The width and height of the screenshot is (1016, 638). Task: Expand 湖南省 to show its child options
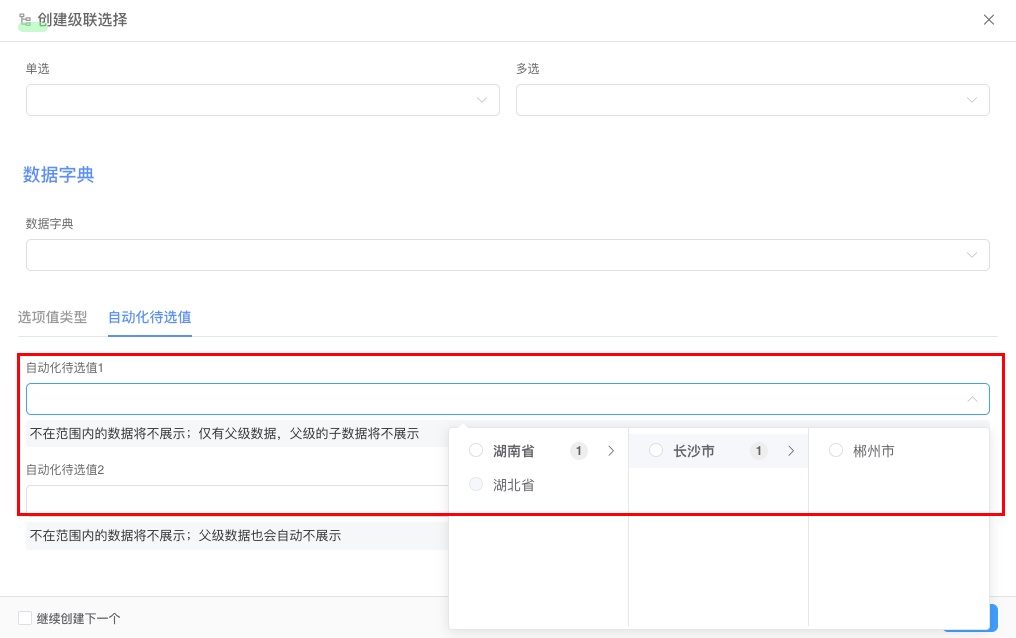pos(611,450)
